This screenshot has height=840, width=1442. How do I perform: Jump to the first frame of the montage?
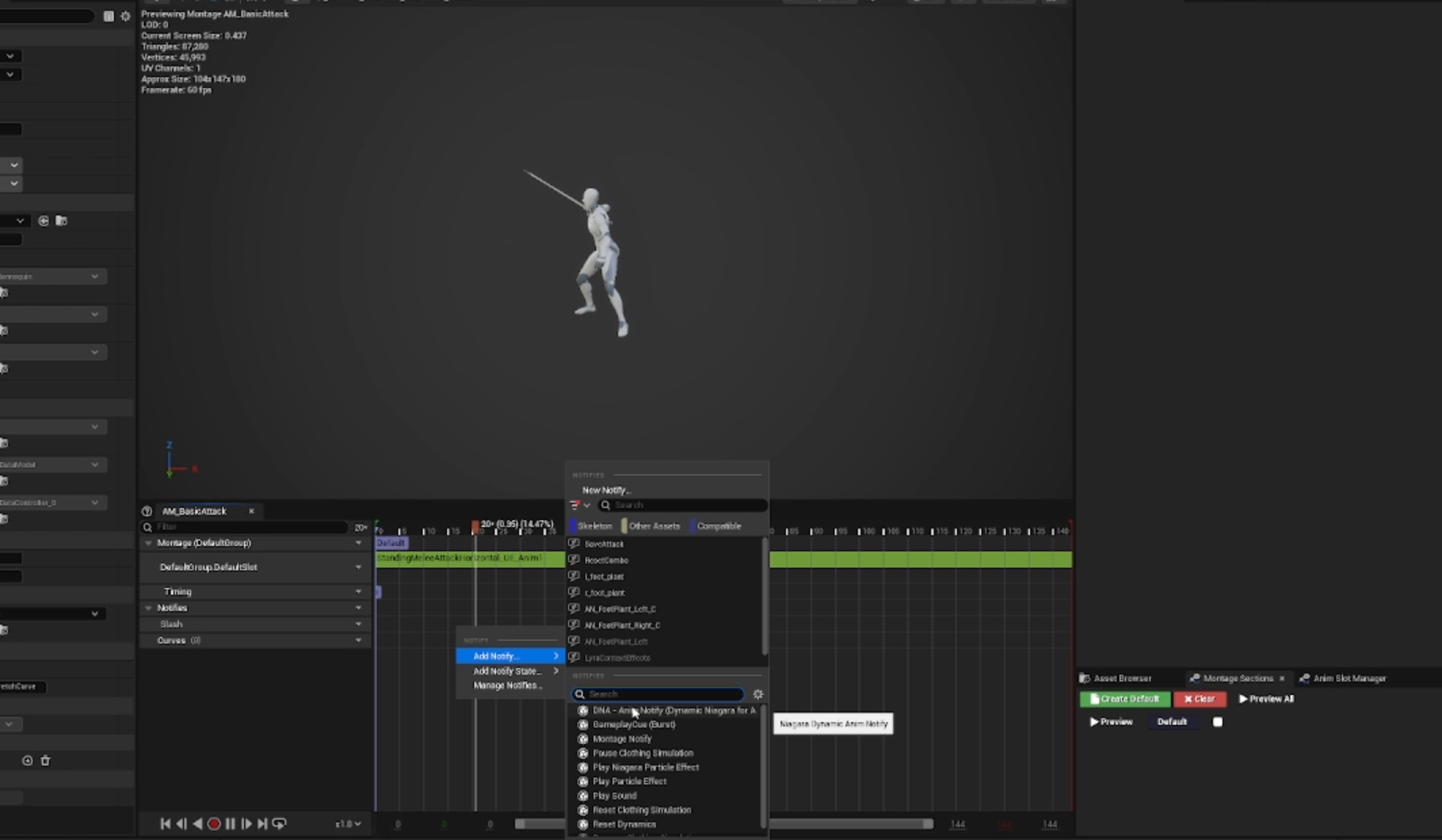tap(165, 824)
